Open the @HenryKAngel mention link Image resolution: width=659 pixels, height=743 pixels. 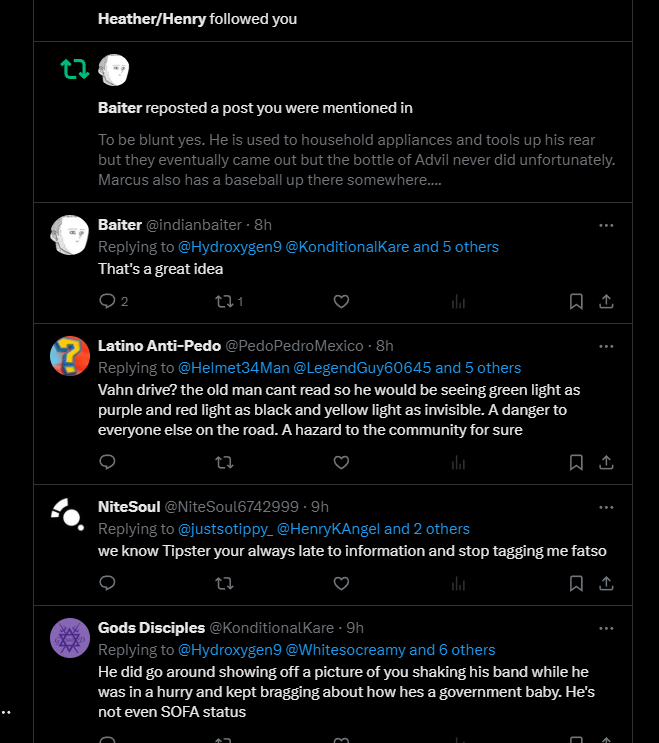(x=328, y=529)
